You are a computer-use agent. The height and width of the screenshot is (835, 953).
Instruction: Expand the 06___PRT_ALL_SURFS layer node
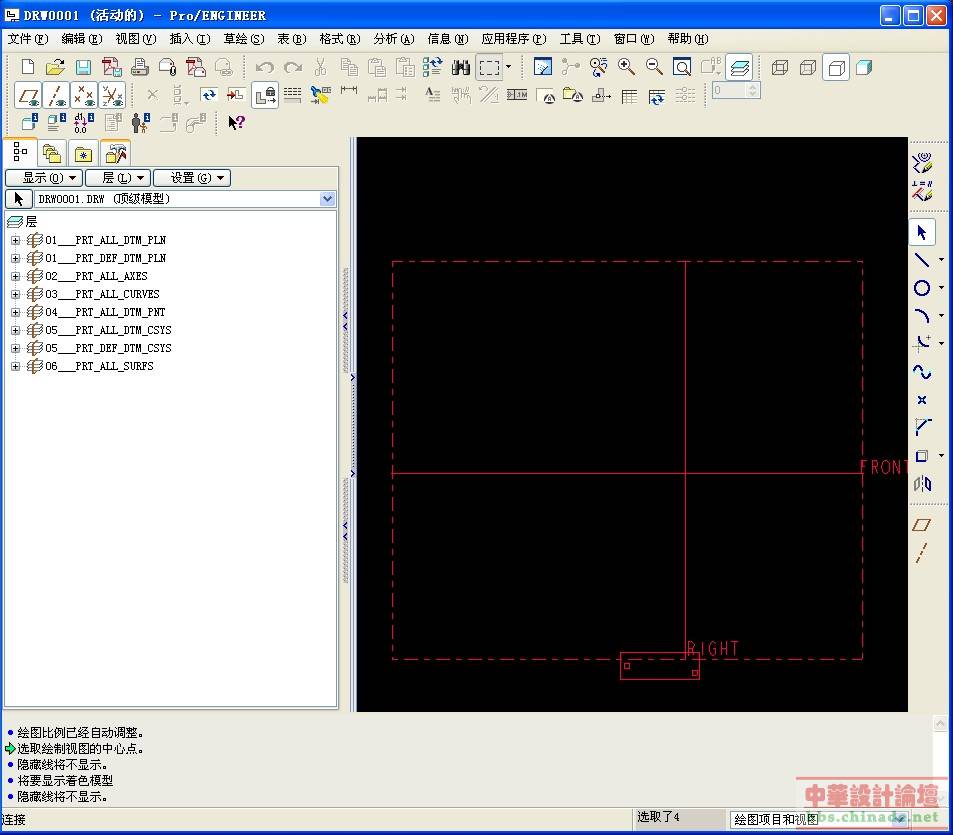pyautogui.click(x=15, y=366)
